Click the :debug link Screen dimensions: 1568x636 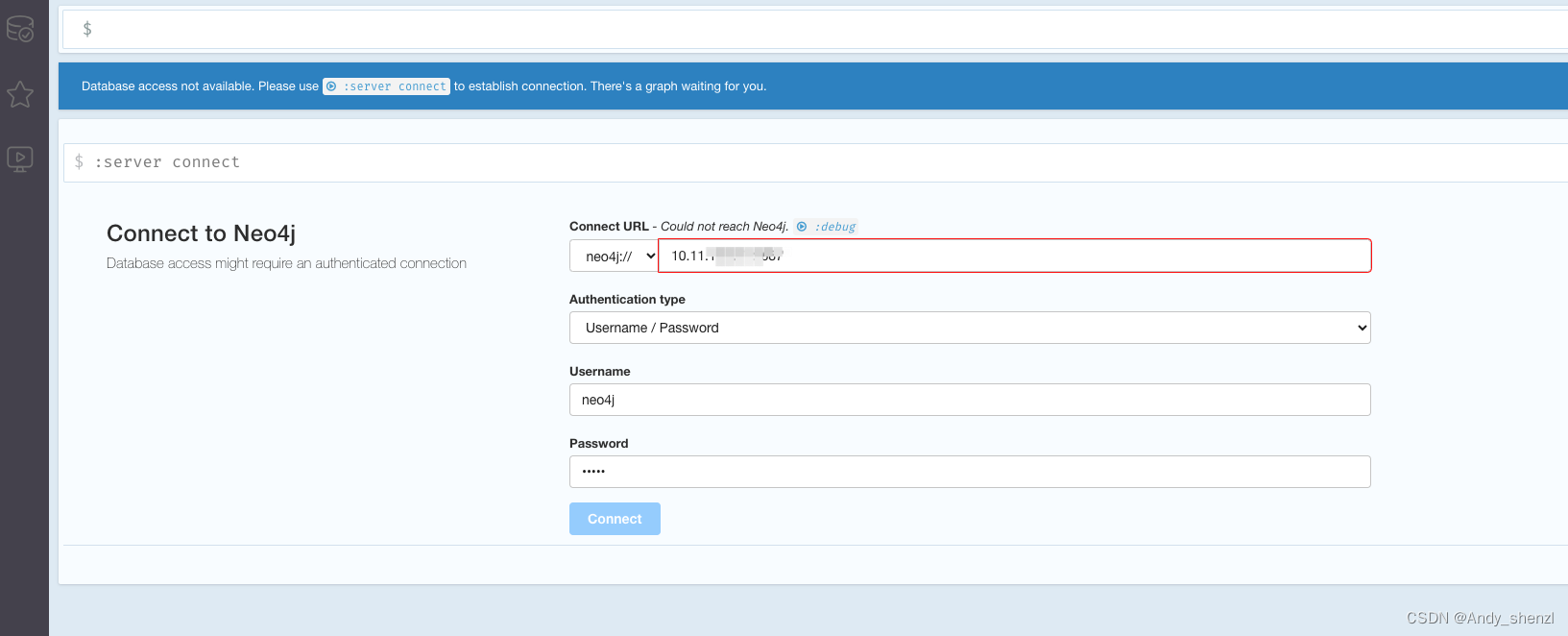coord(835,227)
